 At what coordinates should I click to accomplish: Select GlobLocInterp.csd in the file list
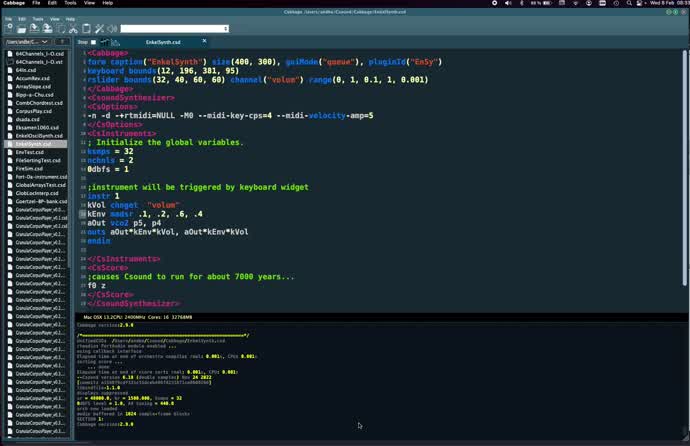click(x=36, y=193)
